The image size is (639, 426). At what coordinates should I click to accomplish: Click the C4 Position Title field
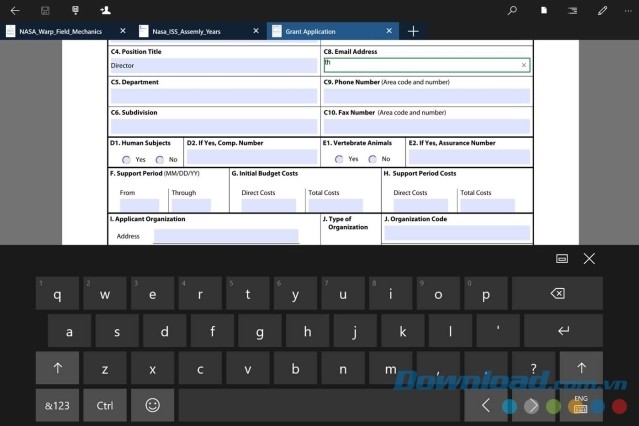point(213,66)
